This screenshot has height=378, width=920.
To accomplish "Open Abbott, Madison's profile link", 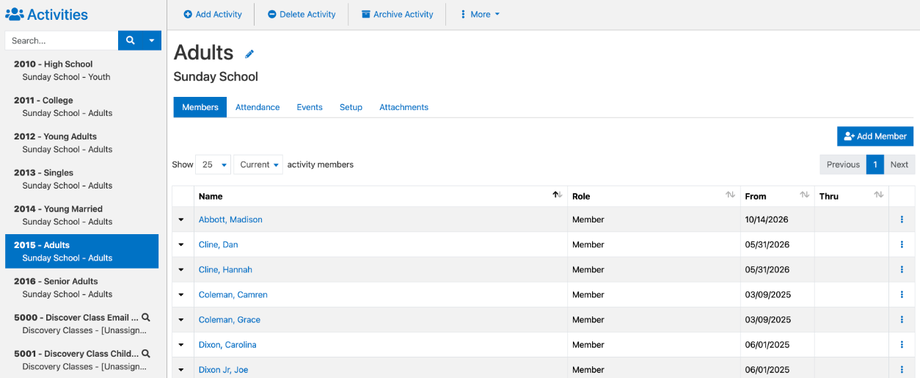I will click(230, 220).
